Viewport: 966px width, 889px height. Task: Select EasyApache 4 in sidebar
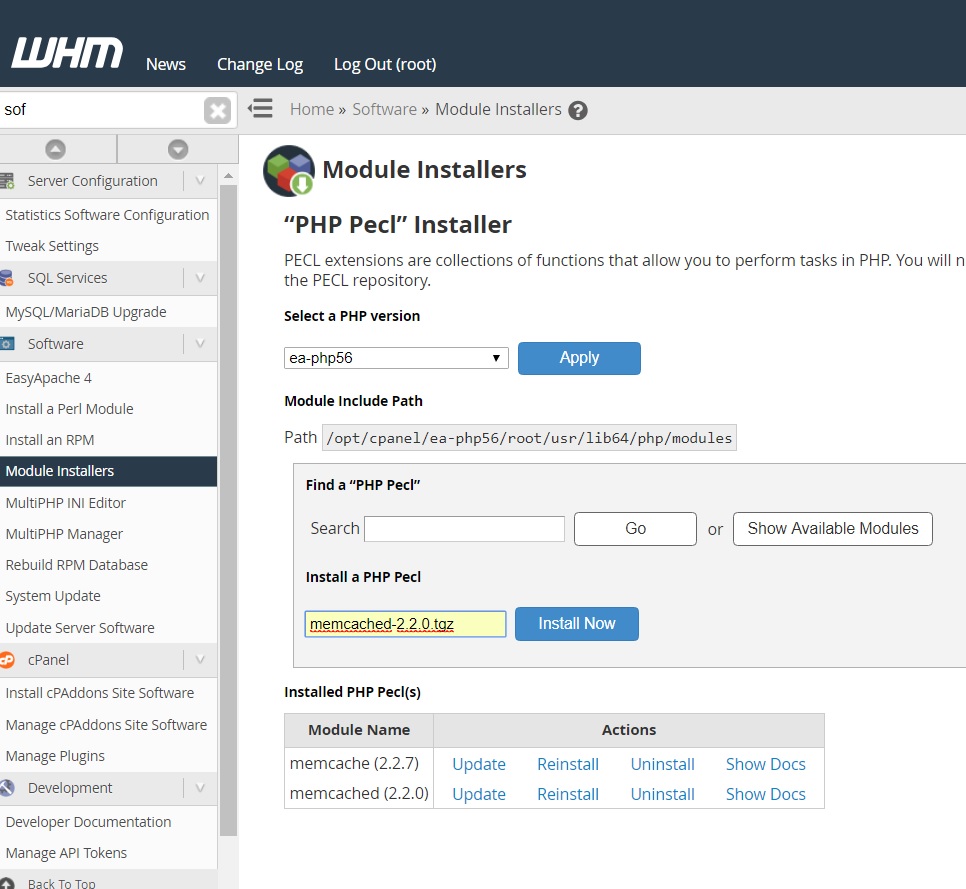pyautogui.click(x=49, y=378)
